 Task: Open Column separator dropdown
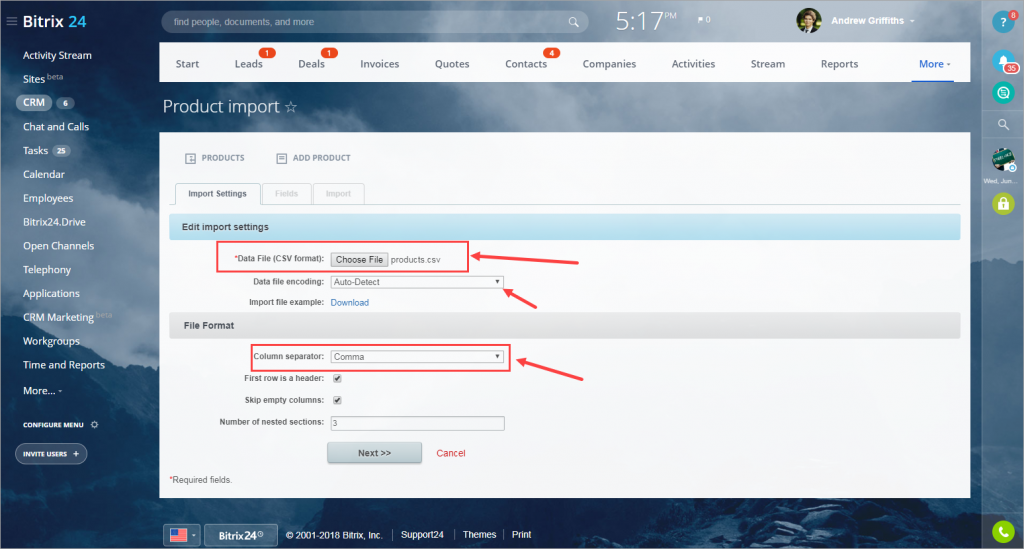point(417,356)
